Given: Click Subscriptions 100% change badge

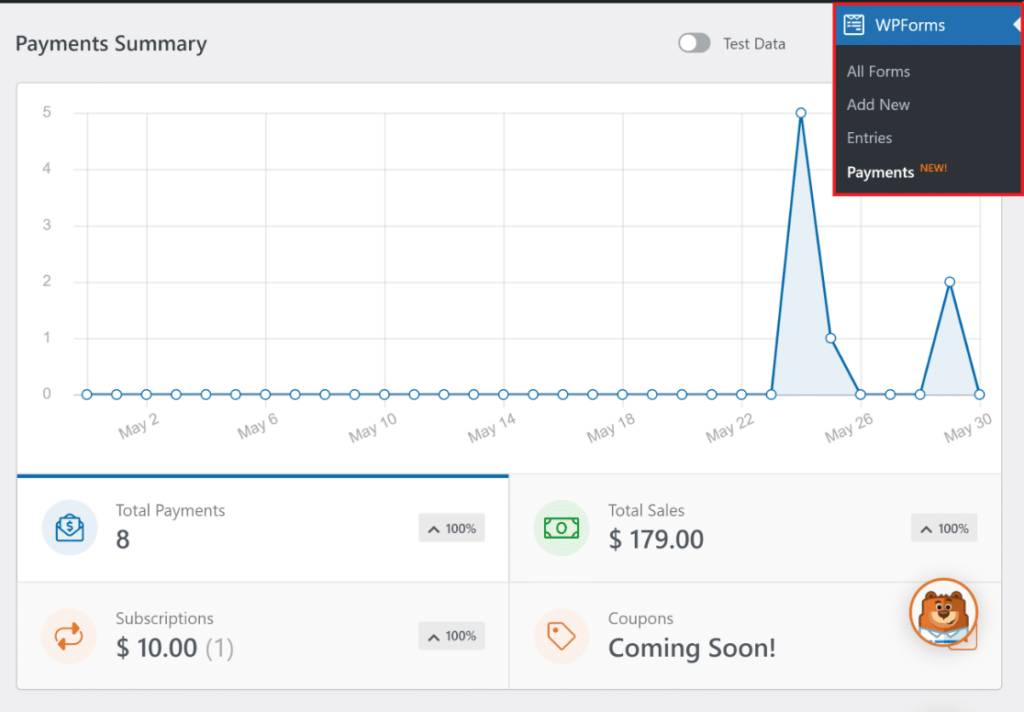Looking at the screenshot, I should click(451, 636).
